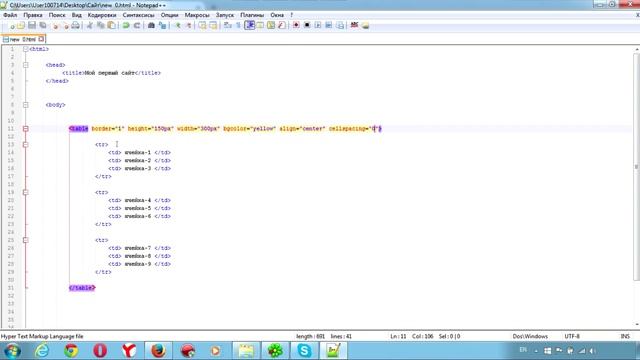Screen dimensions: 640x360
Task: Open the Replace toolbar icon
Action: point(162,26)
